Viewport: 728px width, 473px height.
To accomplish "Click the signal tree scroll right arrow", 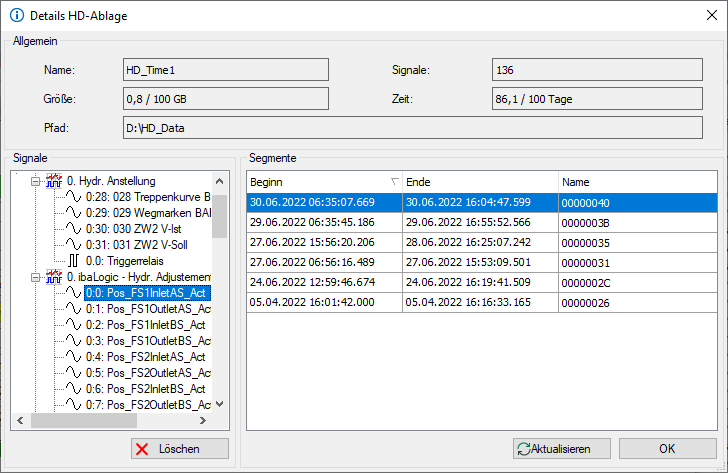I will [x=202, y=421].
